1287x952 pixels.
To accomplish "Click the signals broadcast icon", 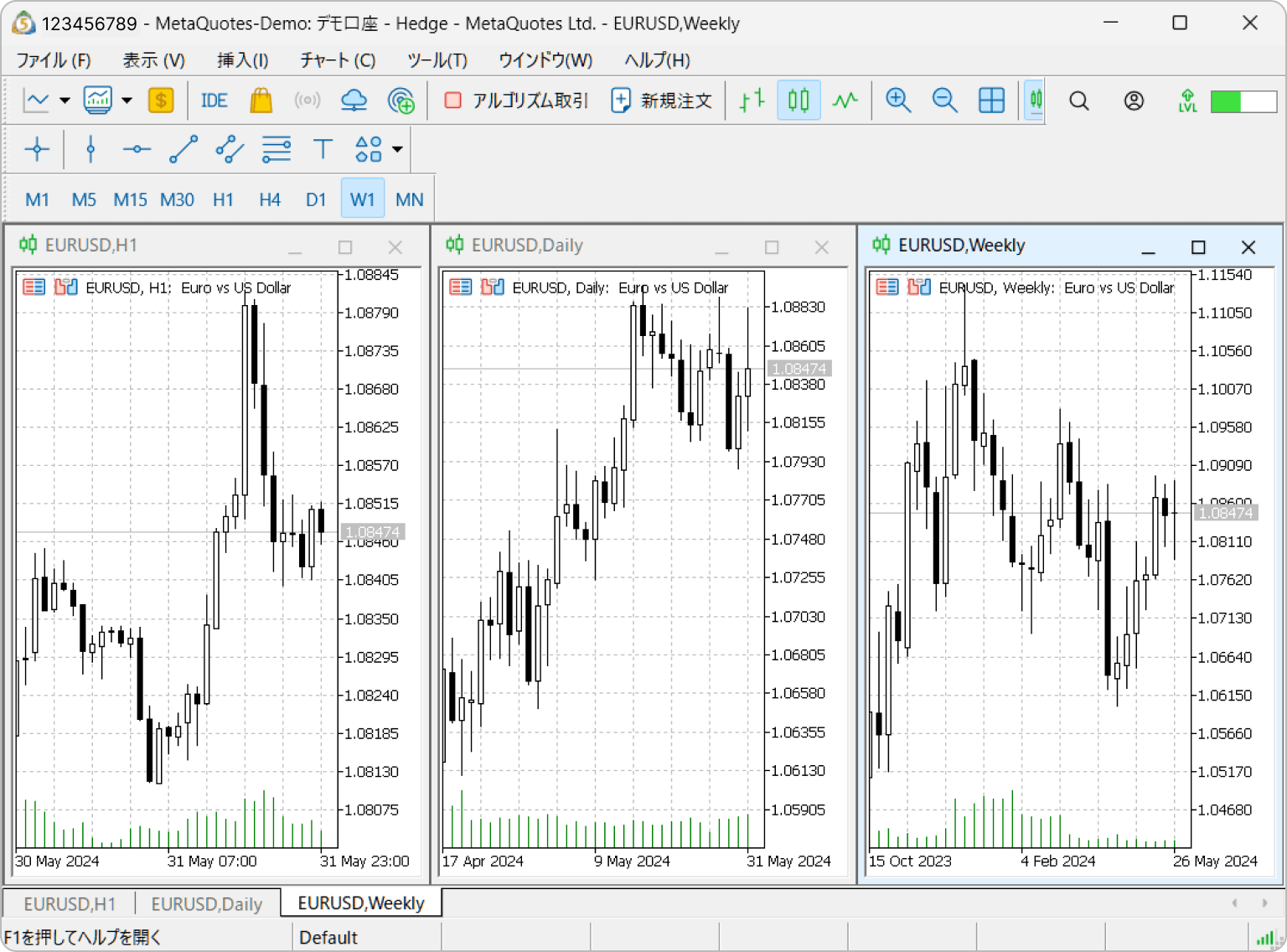I will 308,101.
